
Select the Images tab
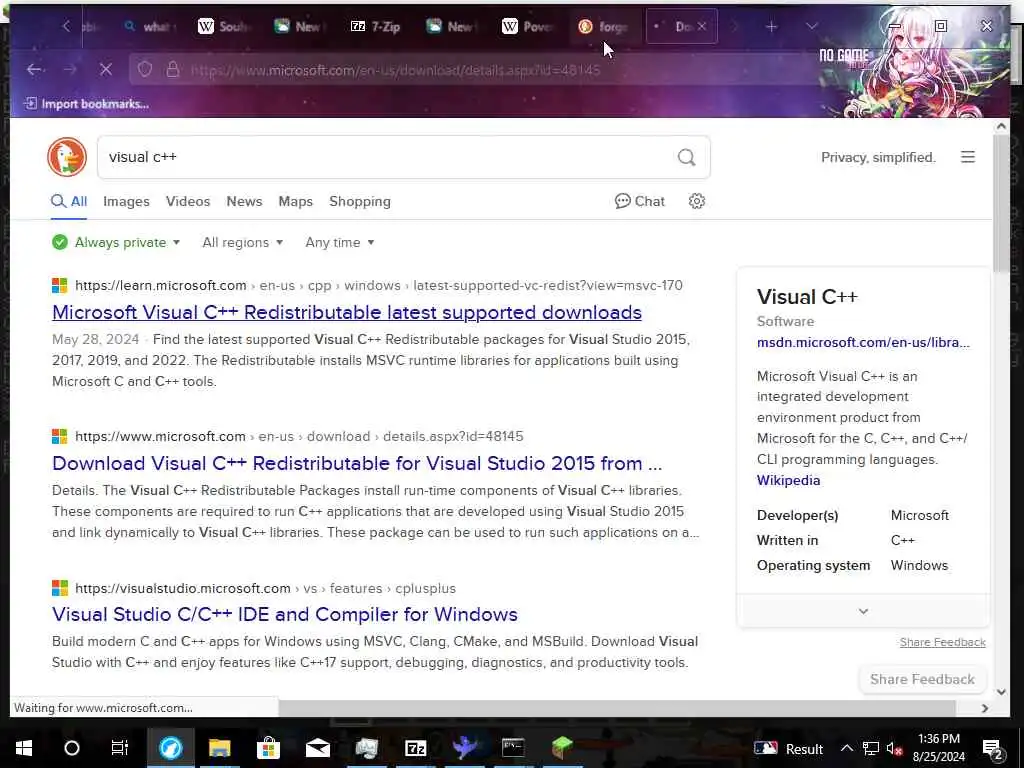click(126, 201)
